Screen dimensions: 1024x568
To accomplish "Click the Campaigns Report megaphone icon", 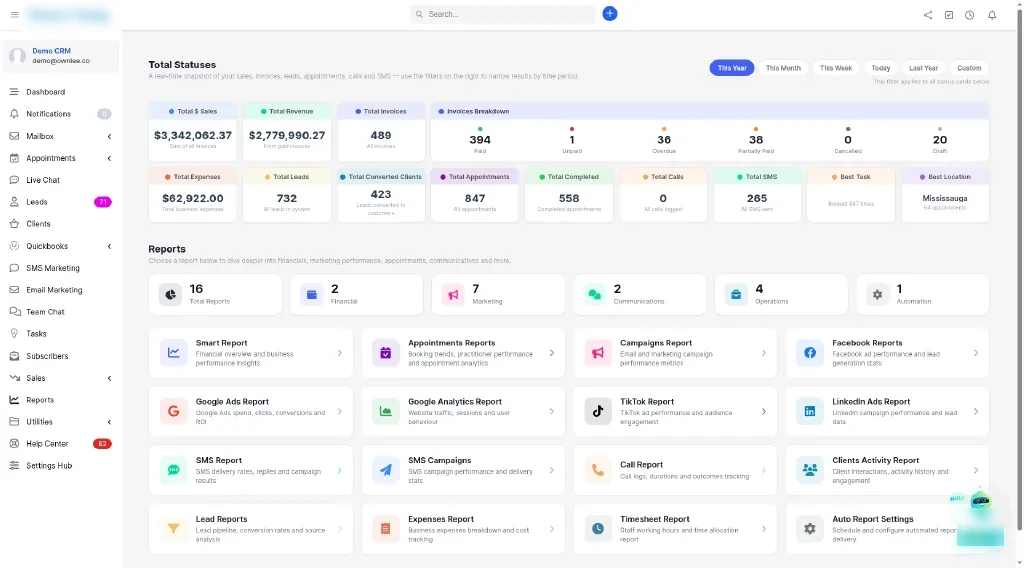I will coord(598,353).
